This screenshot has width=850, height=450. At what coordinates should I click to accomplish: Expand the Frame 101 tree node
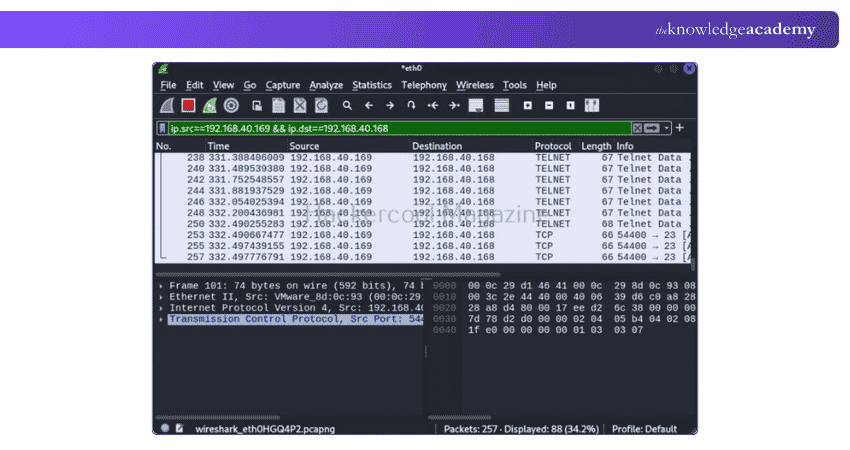pos(161,286)
